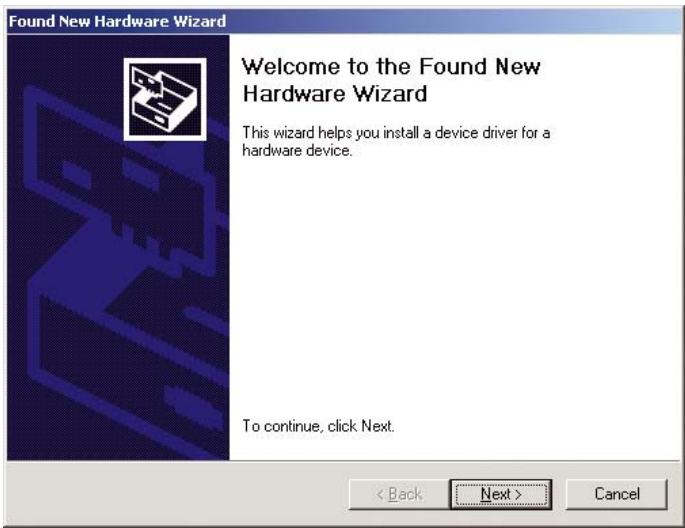Click the Hardware Wizard heading second line
Viewport: 685px width, 528px height.
[x=335, y=94]
